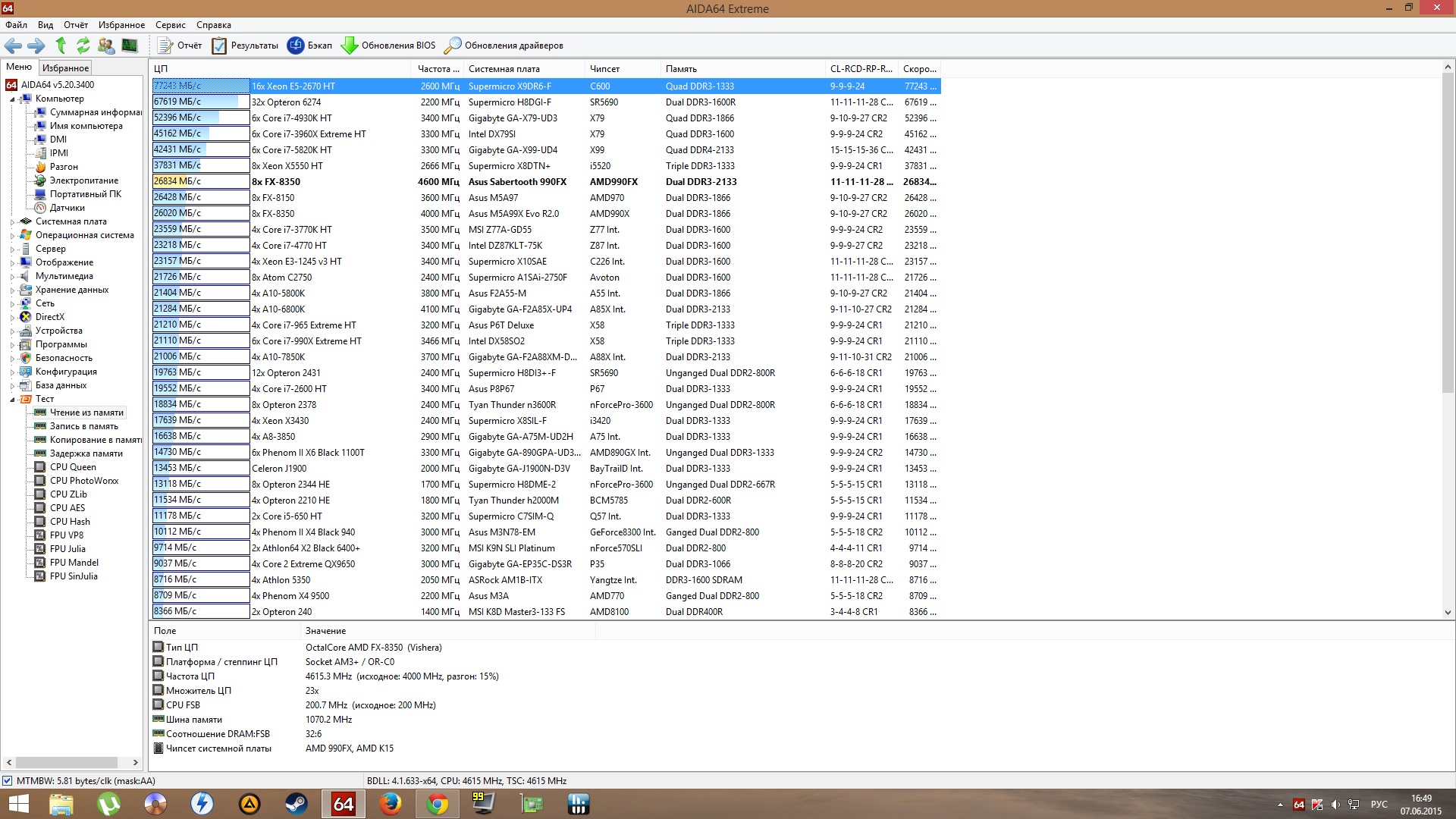Open Firefox from the taskbar
This screenshot has height=819, width=1456.
click(391, 804)
